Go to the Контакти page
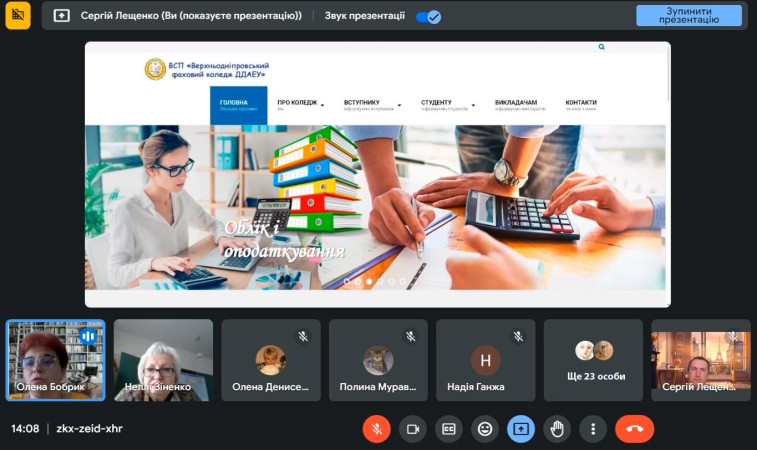Viewport: 757px width, 450px height. (x=581, y=103)
